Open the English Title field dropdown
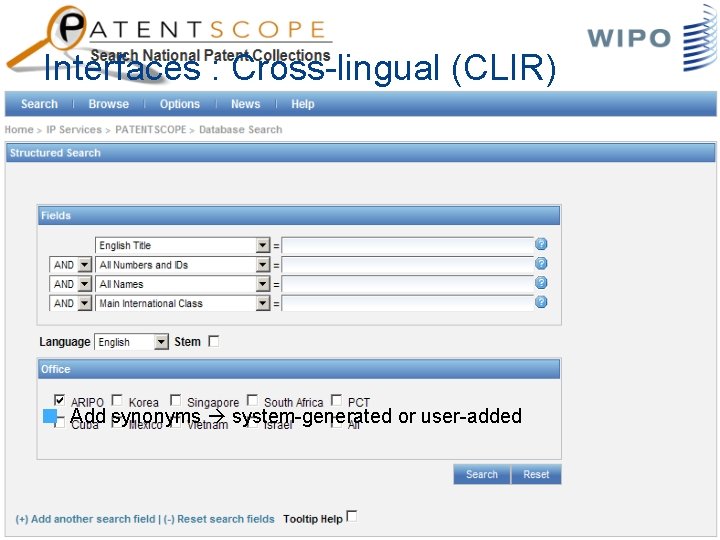 pyautogui.click(x=263, y=245)
